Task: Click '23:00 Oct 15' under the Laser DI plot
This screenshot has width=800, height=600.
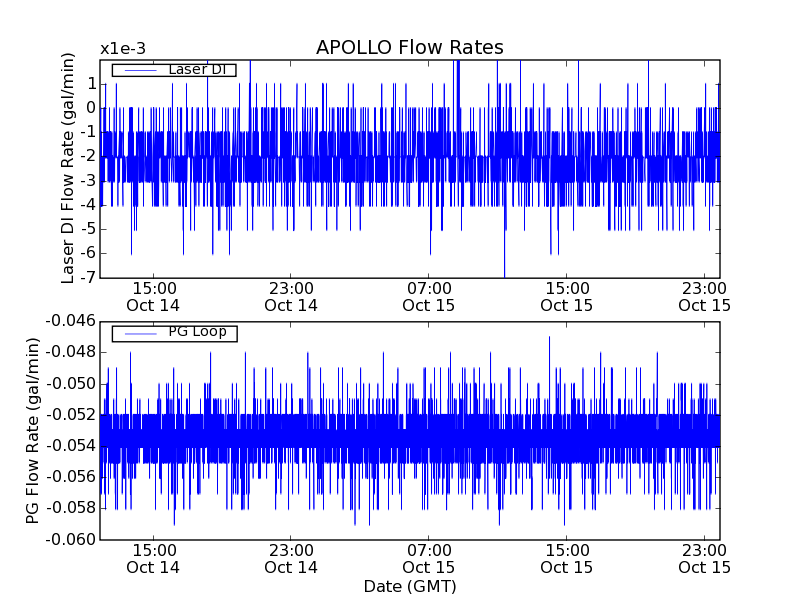Action: [x=704, y=297]
